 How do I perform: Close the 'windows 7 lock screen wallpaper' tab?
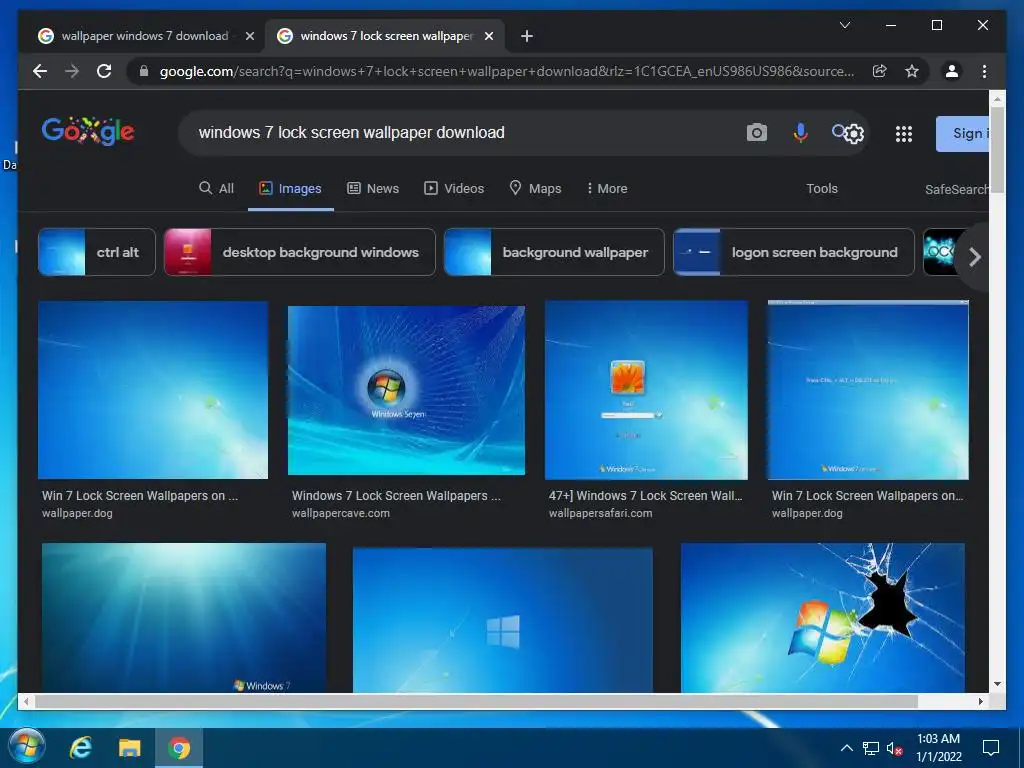click(488, 37)
